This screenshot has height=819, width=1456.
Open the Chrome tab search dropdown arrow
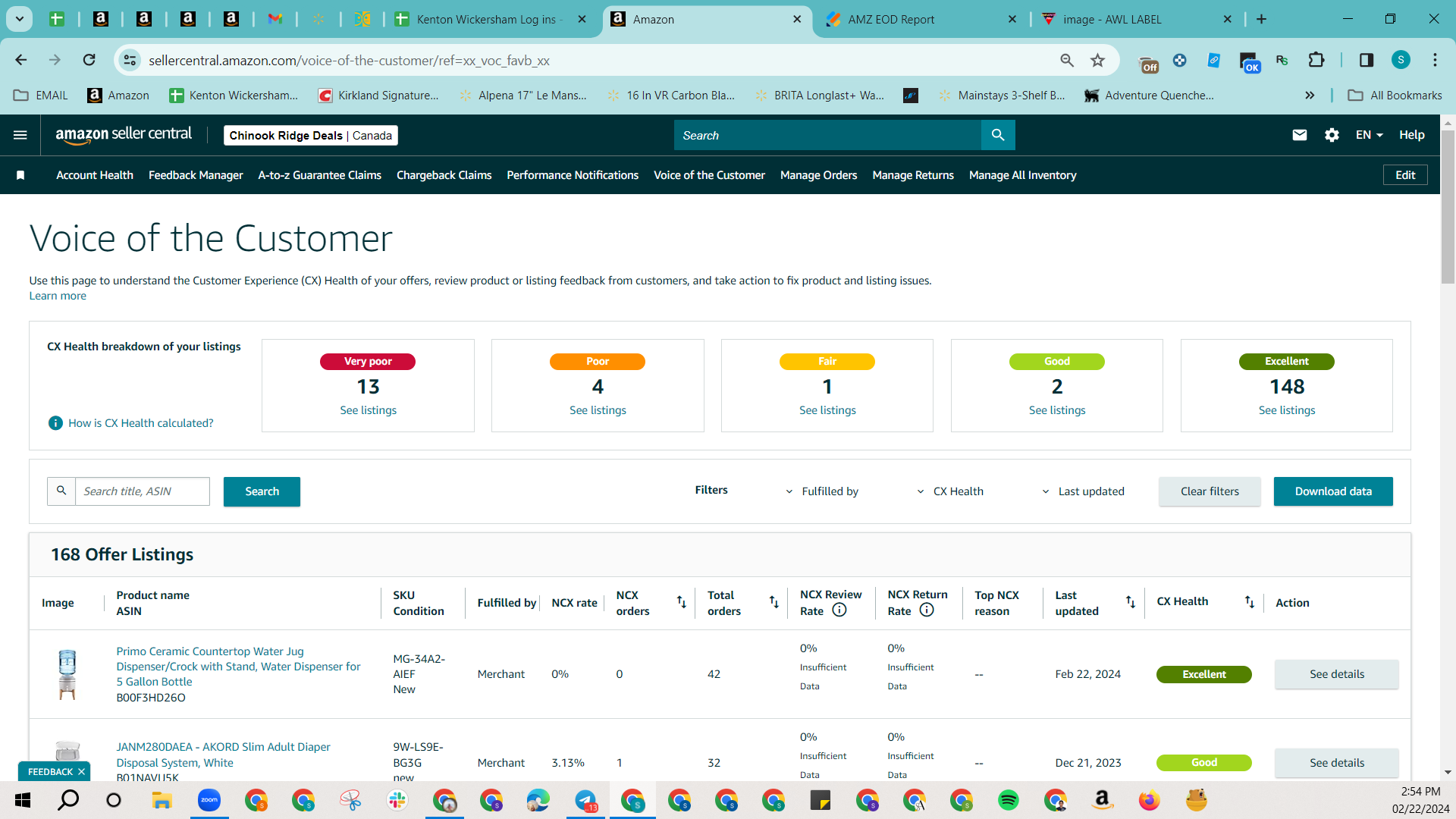point(20,19)
